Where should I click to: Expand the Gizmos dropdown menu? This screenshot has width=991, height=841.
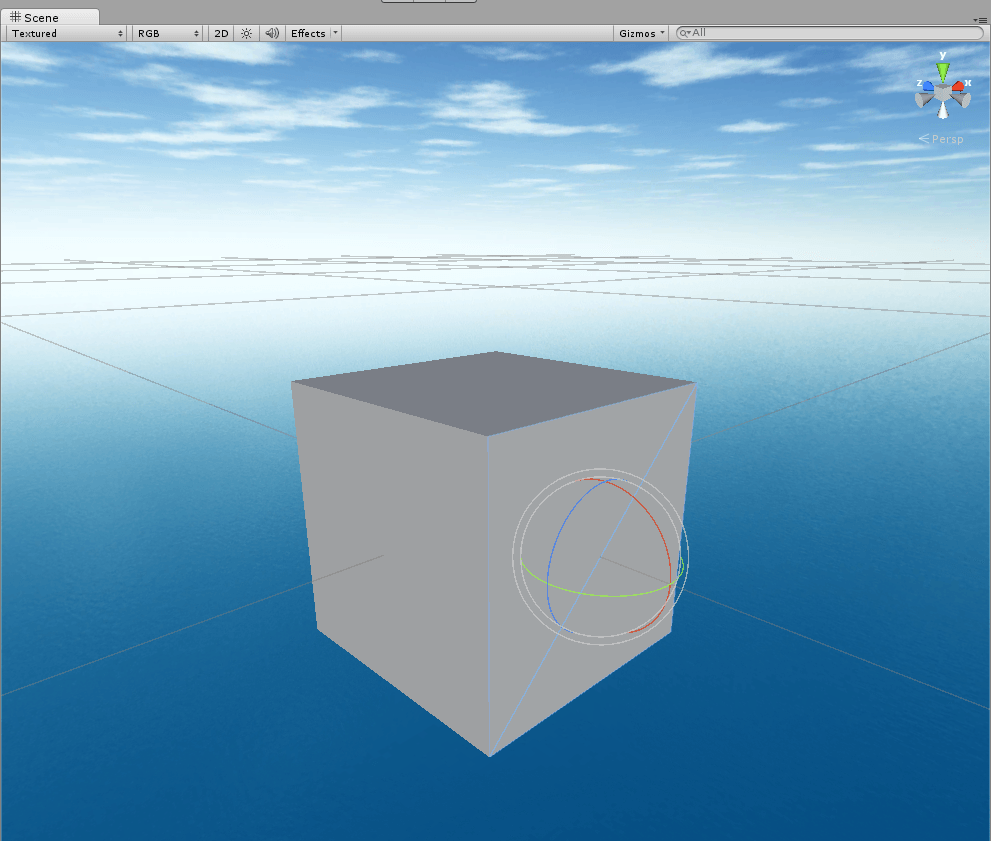pyautogui.click(x=642, y=33)
